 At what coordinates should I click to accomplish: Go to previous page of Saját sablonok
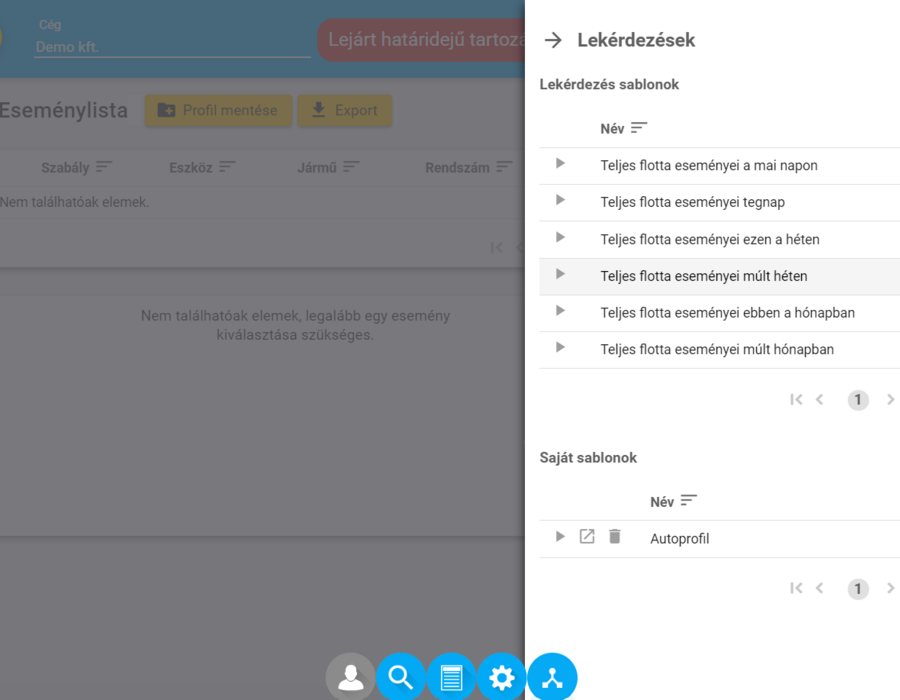coord(820,588)
